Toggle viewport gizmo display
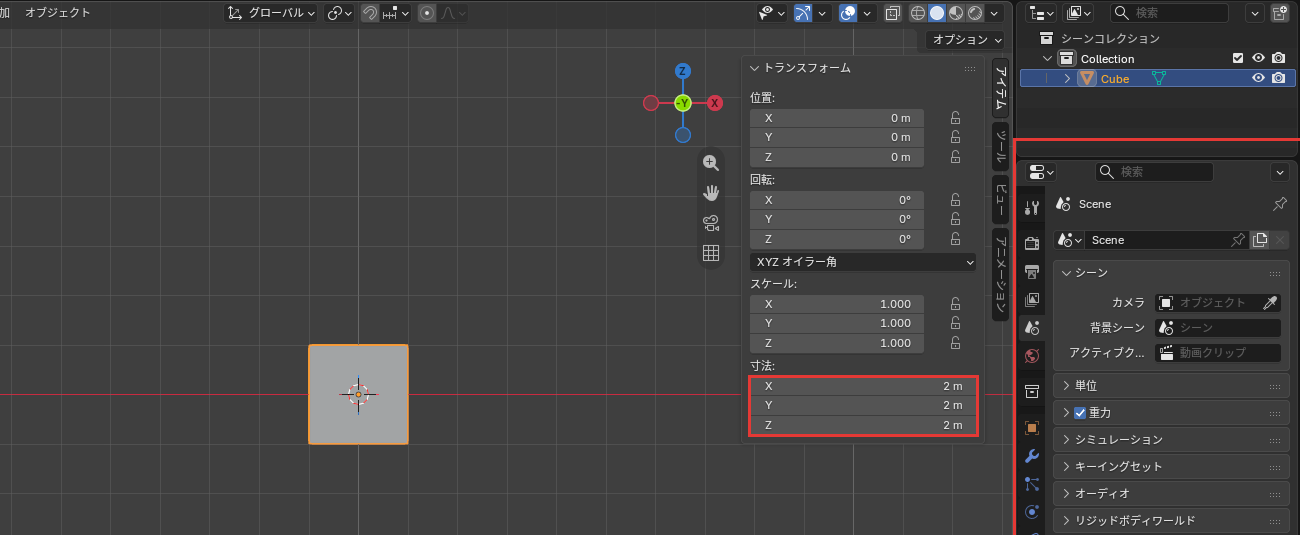This screenshot has width=1300, height=535. (803, 13)
